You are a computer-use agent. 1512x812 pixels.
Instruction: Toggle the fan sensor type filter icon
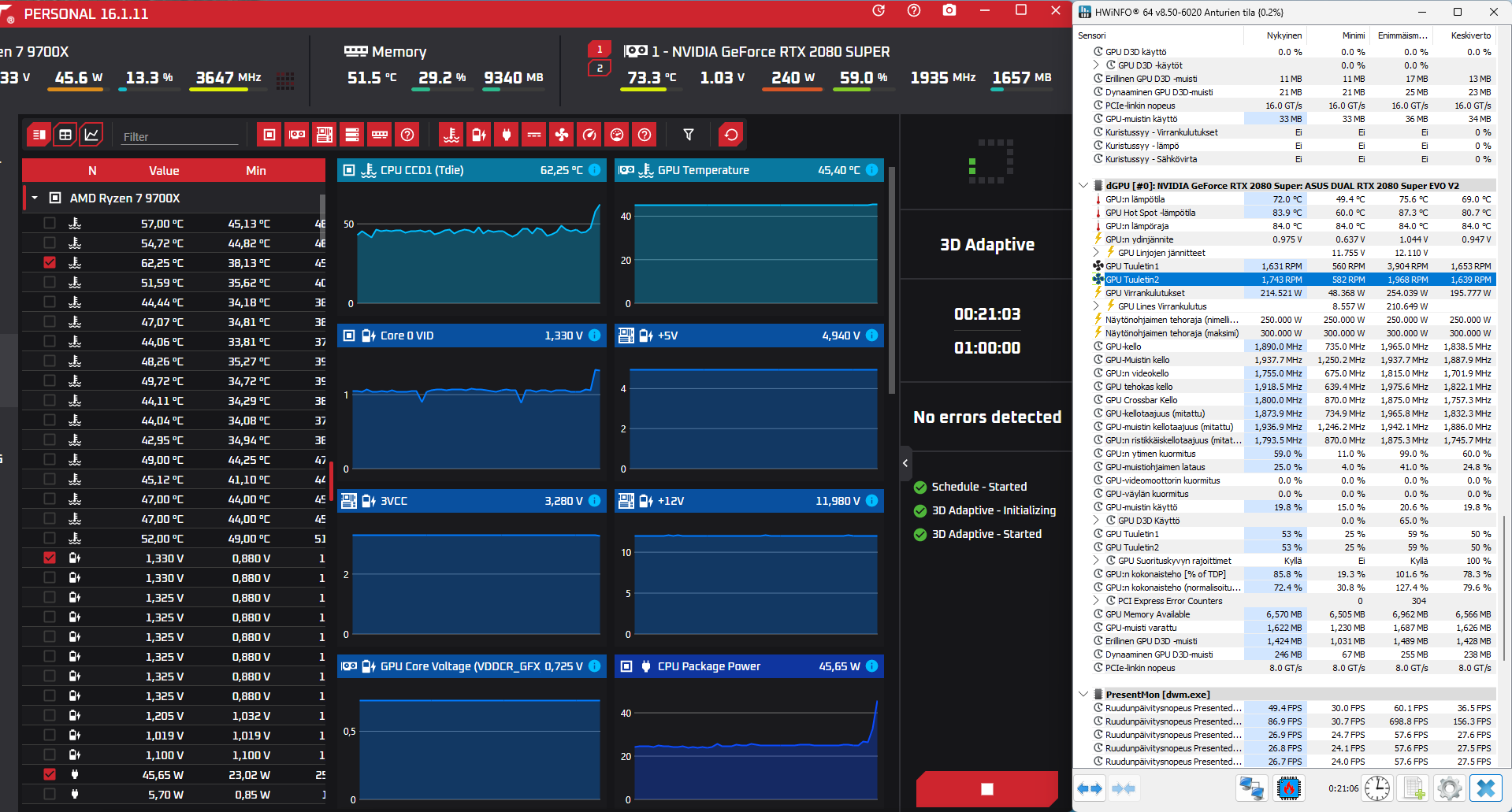[x=562, y=135]
